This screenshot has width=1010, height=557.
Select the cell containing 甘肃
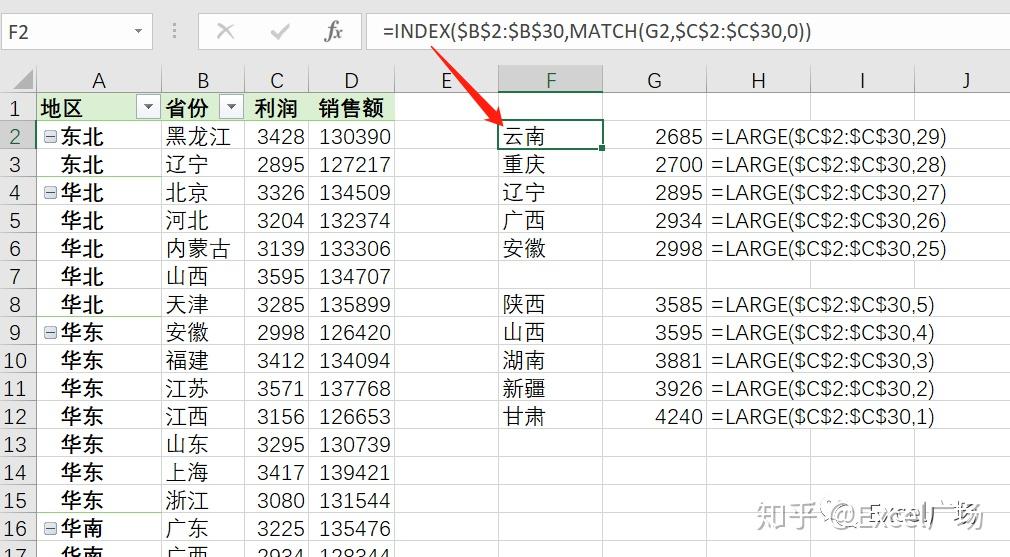550,416
